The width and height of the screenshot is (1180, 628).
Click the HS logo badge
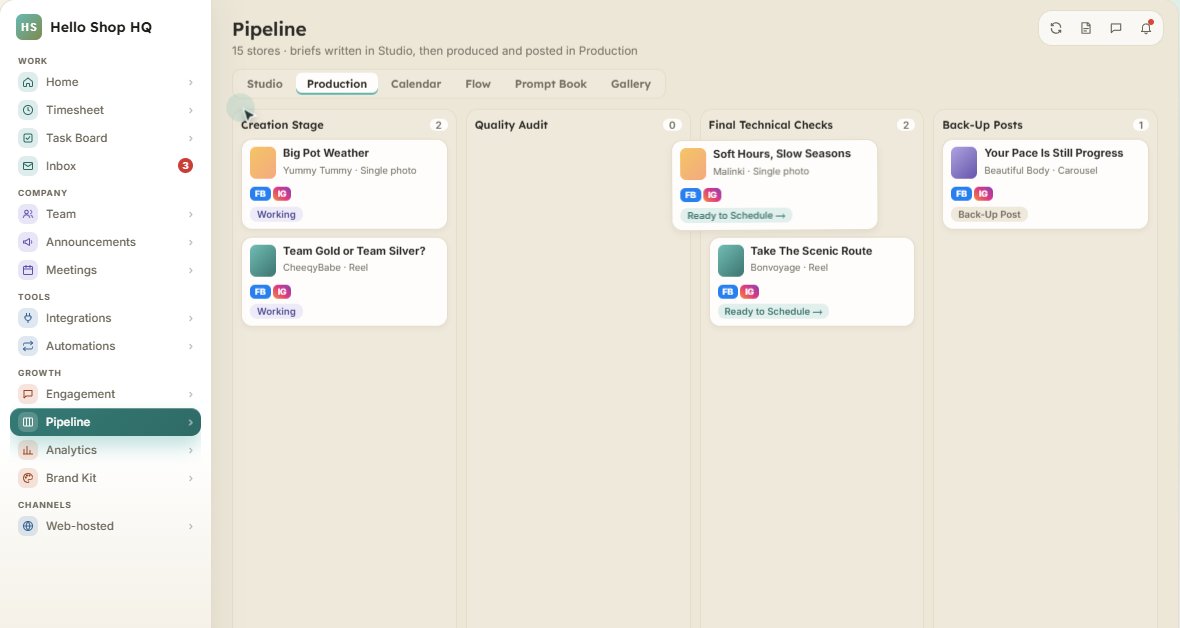click(29, 27)
